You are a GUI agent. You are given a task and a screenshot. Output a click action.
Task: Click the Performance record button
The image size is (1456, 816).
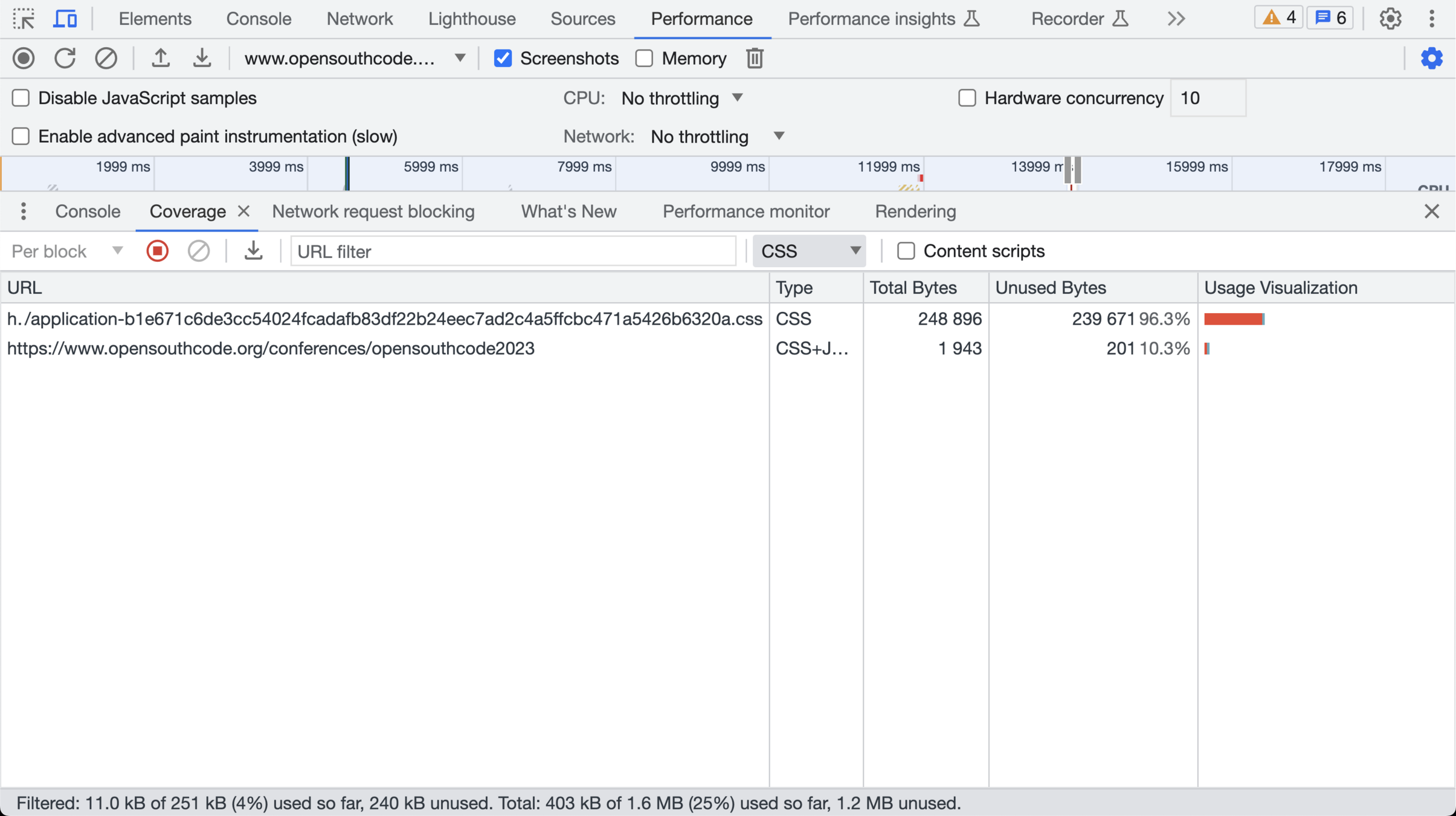pos(24,58)
